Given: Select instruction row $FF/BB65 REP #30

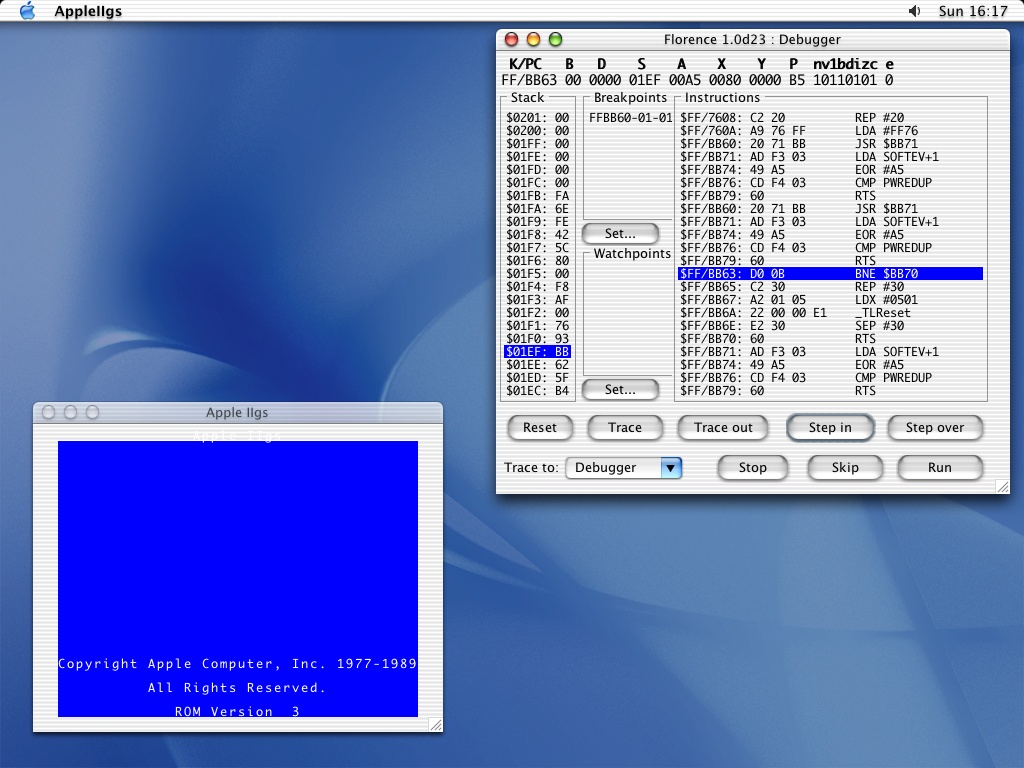Looking at the screenshot, I should [x=831, y=287].
